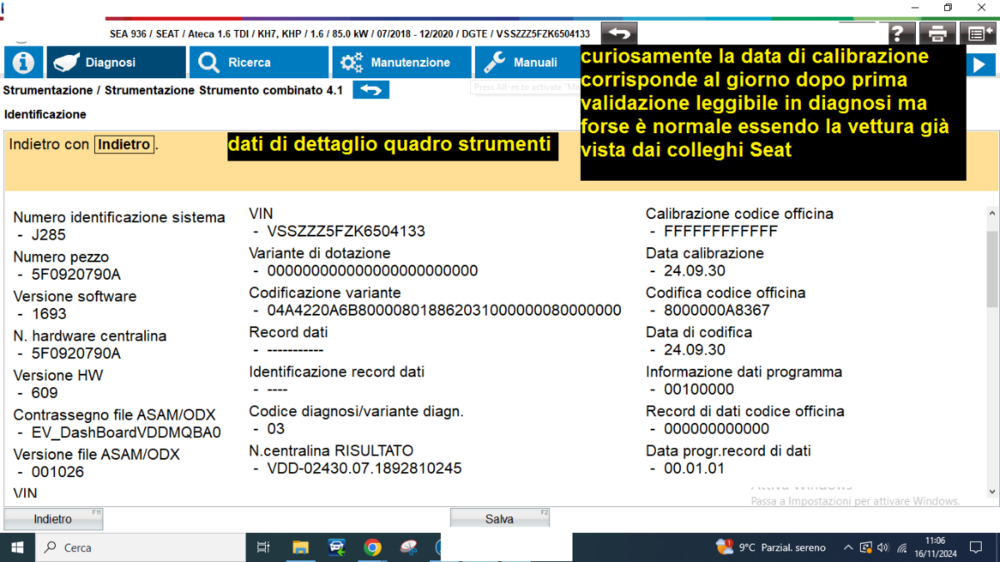Open File Explorer from the taskbar
This screenshot has width=1000, height=562.
(300, 547)
